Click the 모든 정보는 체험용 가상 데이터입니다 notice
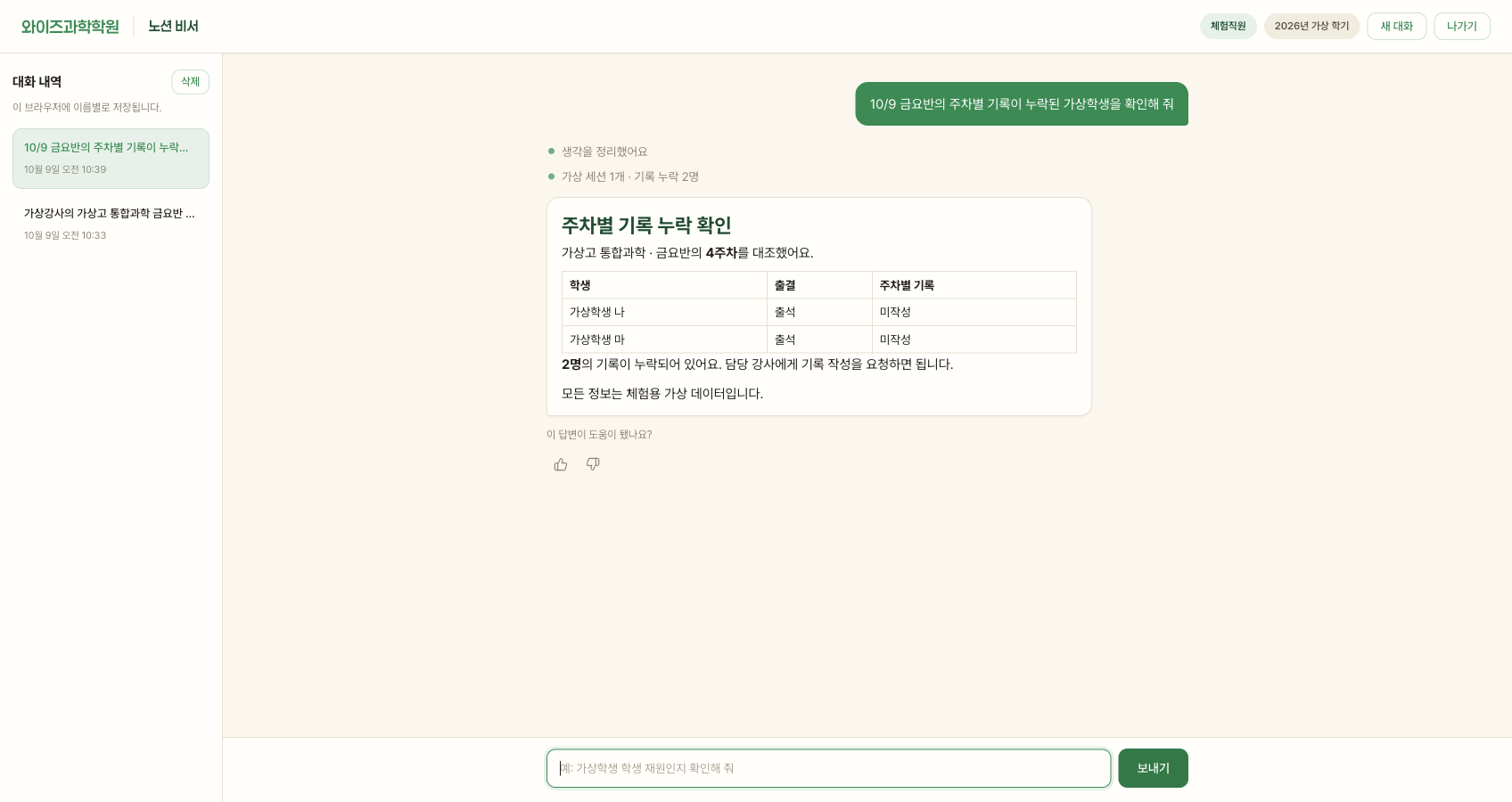Viewport: 1512px width, 802px height. point(662,394)
